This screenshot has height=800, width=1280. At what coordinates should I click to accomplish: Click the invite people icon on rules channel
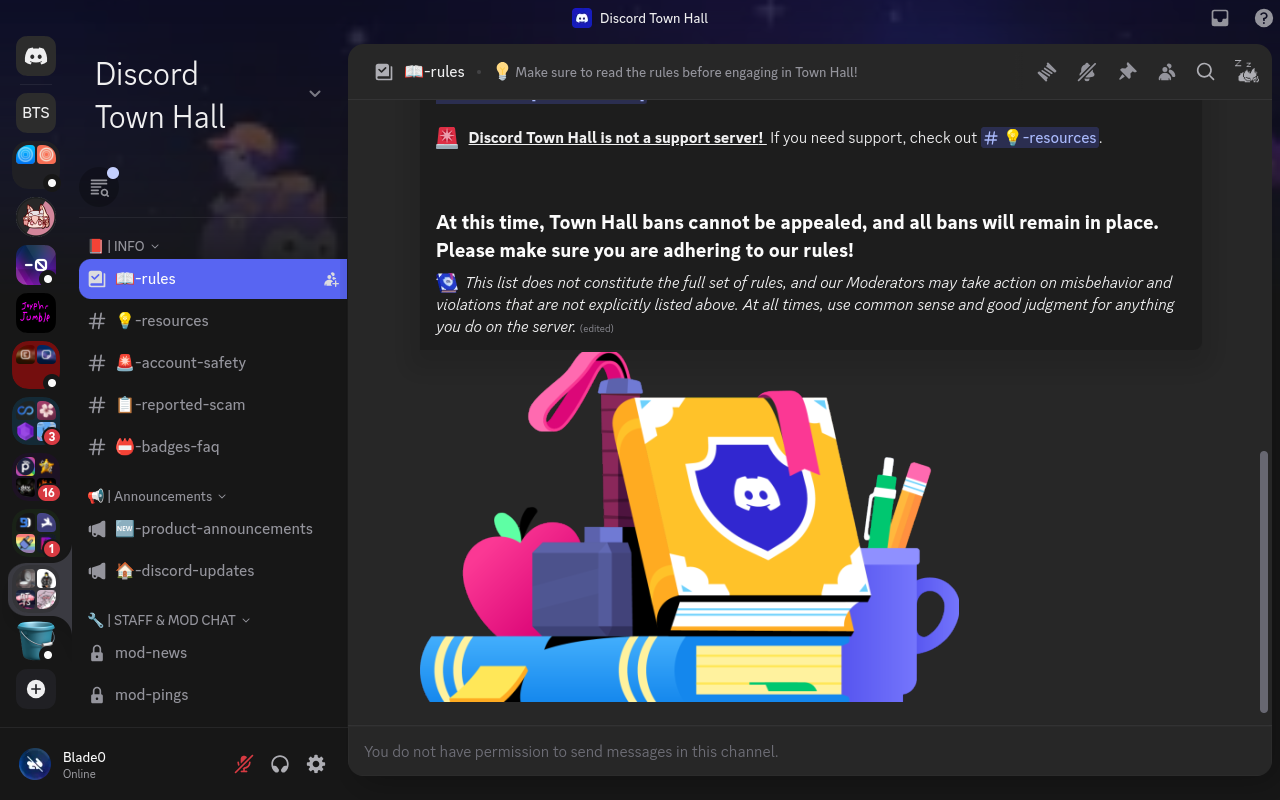331,280
